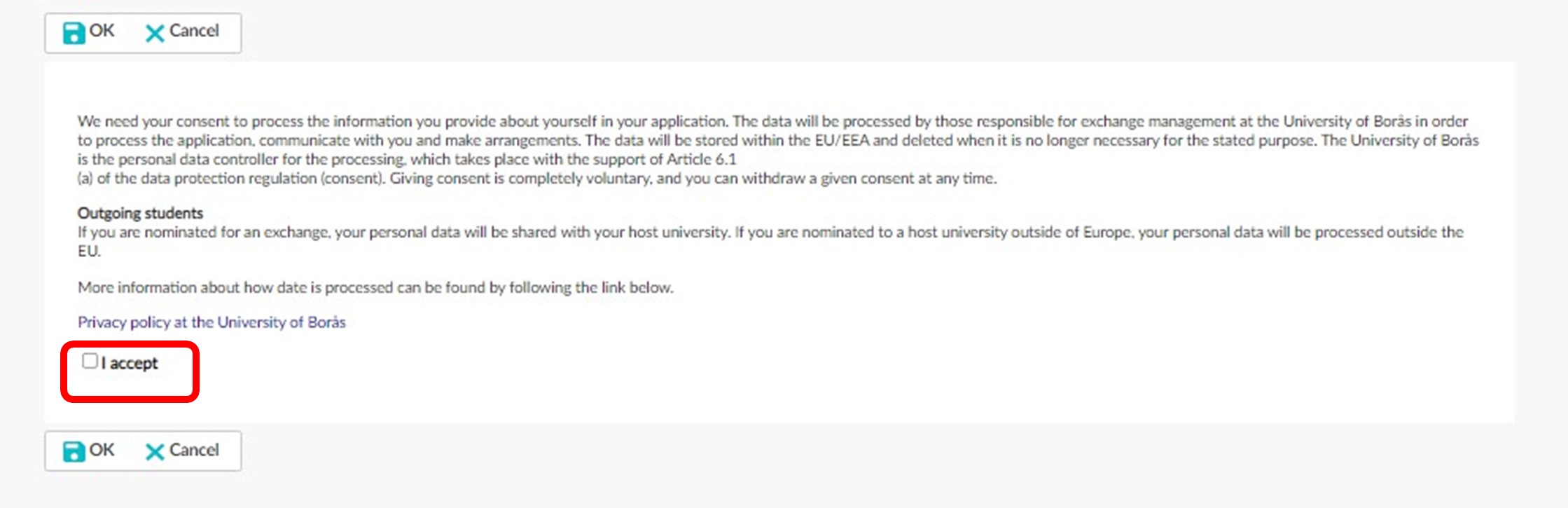1568x508 pixels.
Task: Click the X icon beside the bottom Cancel
Action: (x=154, y=452)
